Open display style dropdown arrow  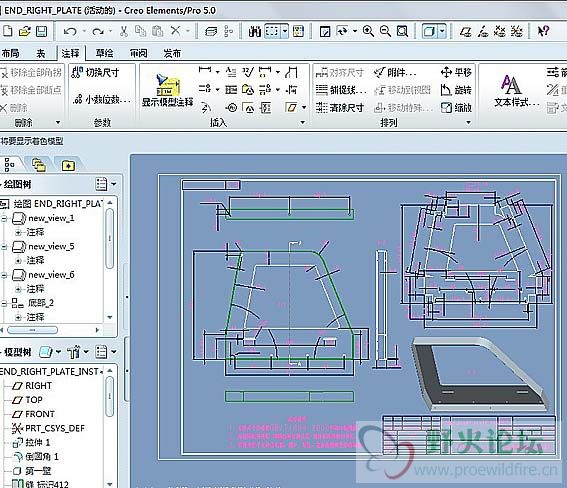[443, 31]
